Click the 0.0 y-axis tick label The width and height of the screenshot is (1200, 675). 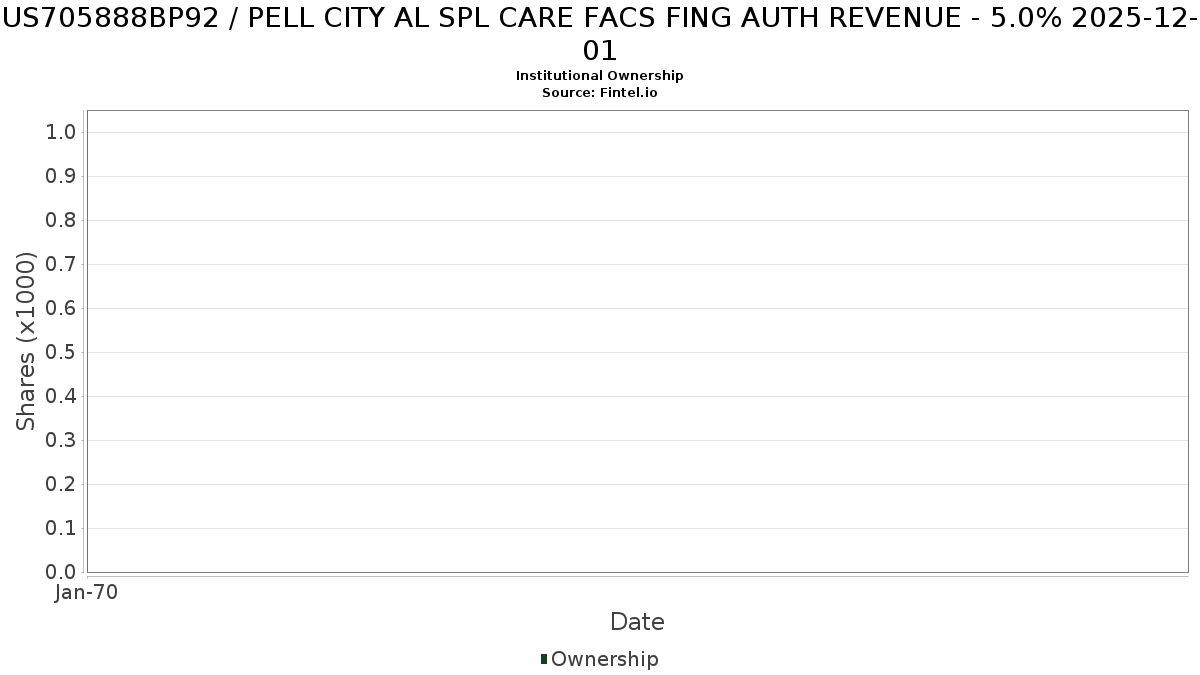coord(62,572)
